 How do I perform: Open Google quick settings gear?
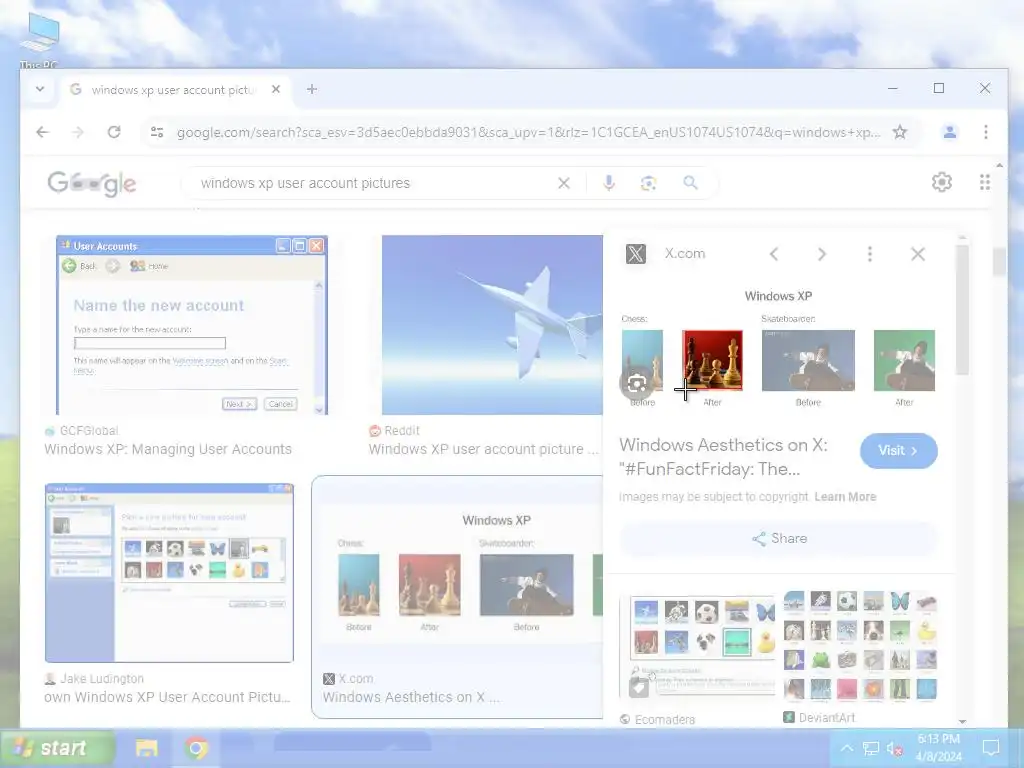pos(942,182)
